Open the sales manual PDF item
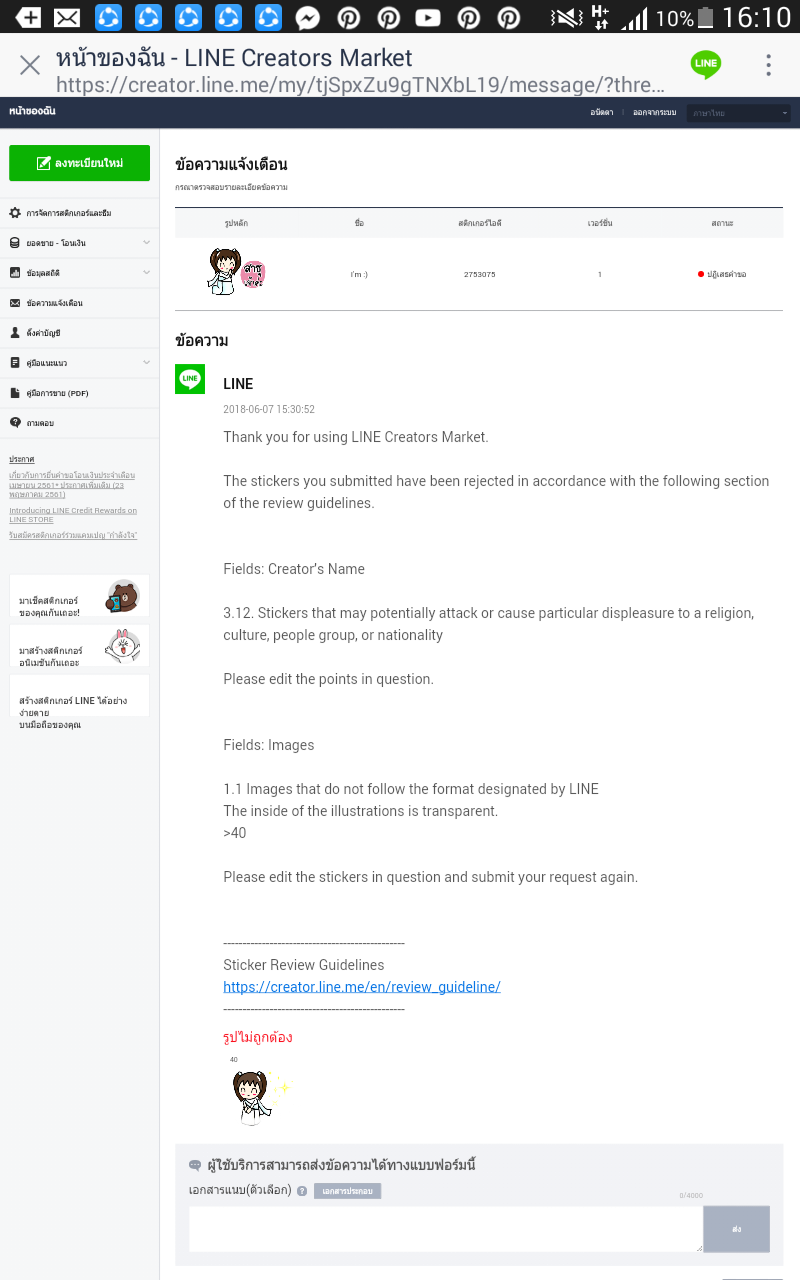 (x=80, y=393)
